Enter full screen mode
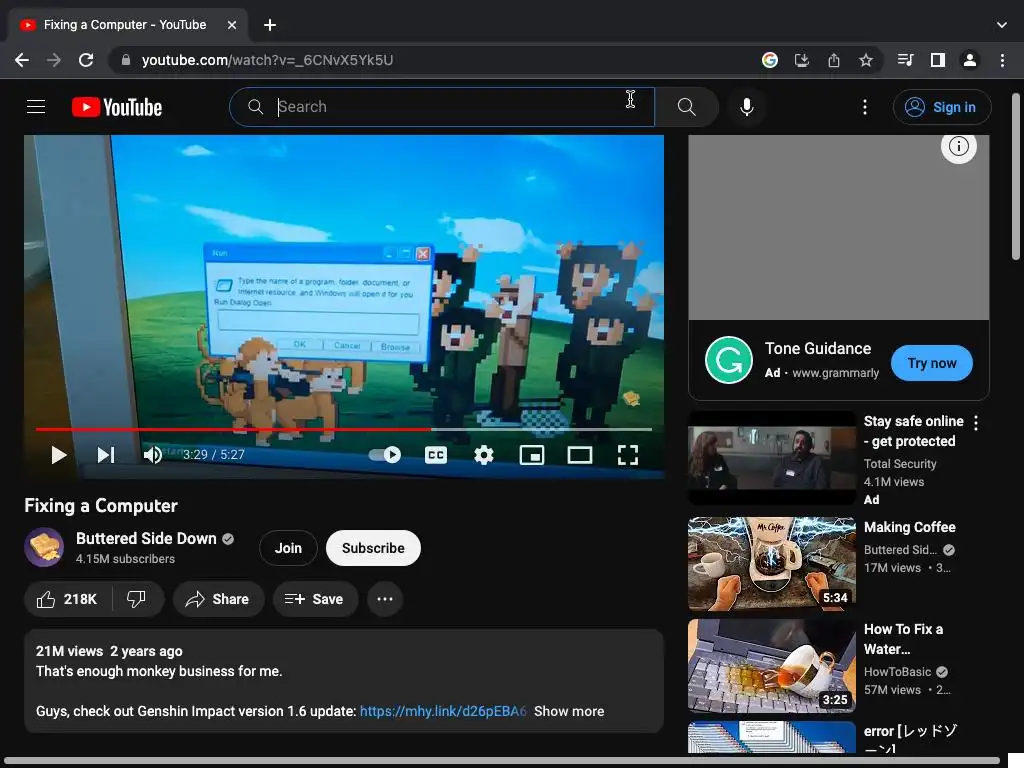1024x768 pixels. [628, 455]
